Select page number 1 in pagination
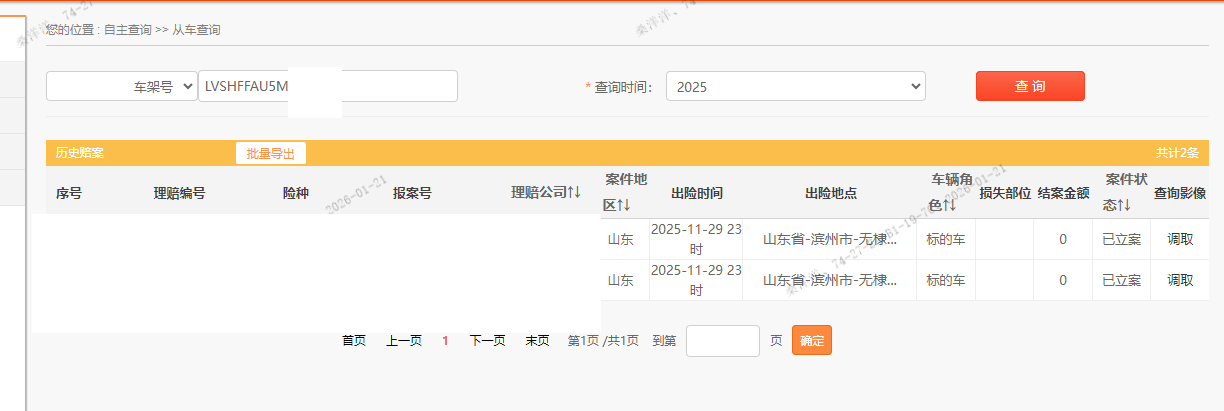Image resolution: width=1224 pixels, height=411 pixels. pos(446,341)
